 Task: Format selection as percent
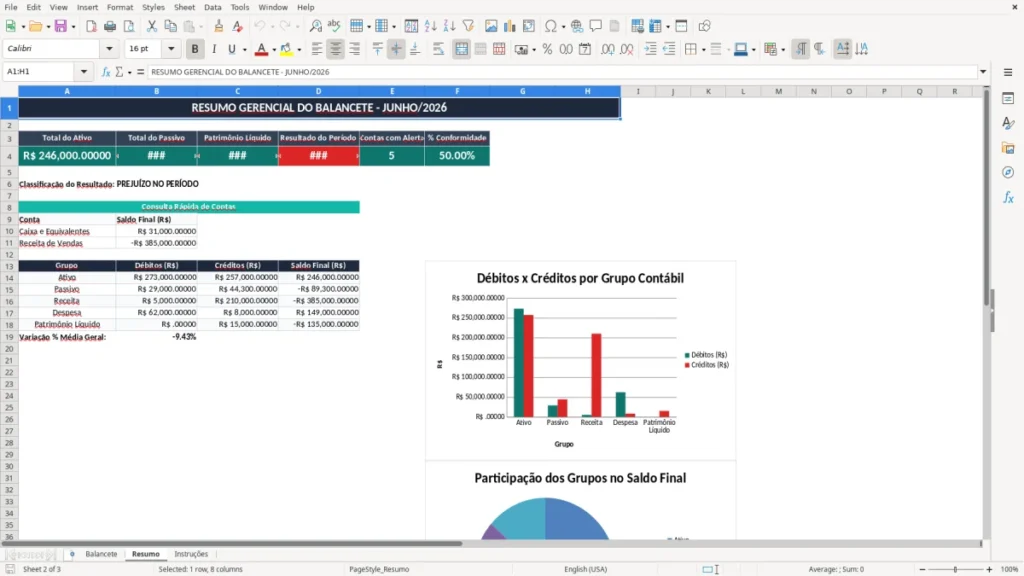click(547, 49)
